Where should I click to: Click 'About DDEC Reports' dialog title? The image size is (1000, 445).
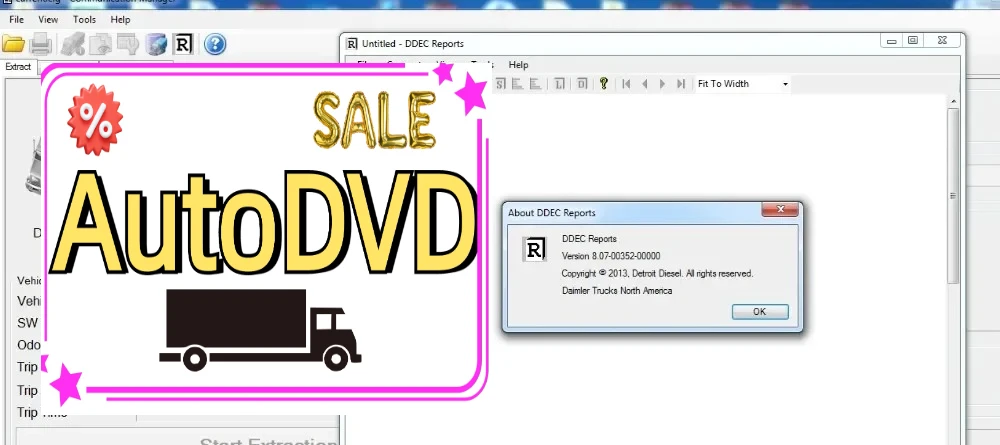coord(552,213)
